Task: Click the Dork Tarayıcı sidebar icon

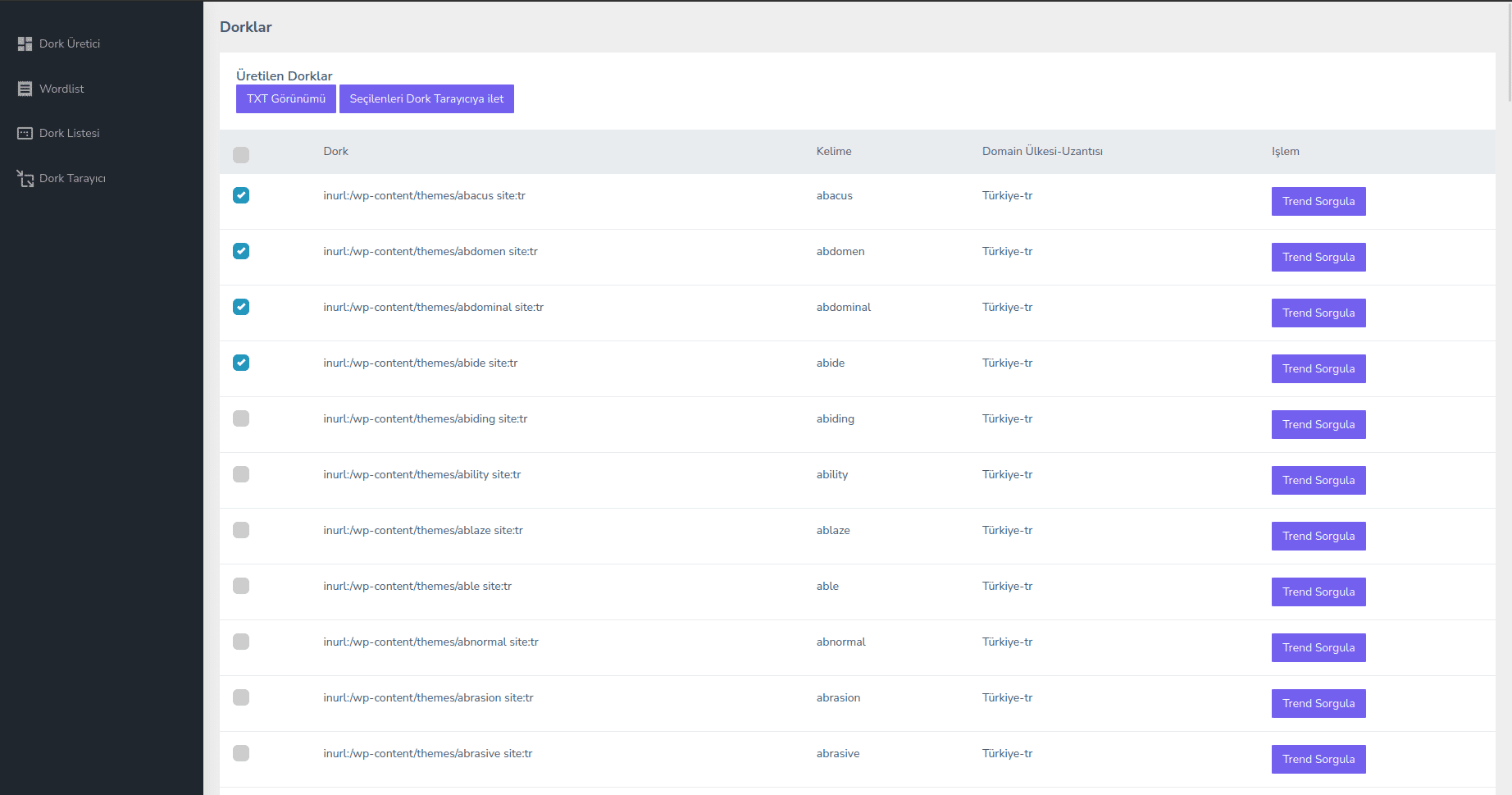Action: tap(25, 178)
